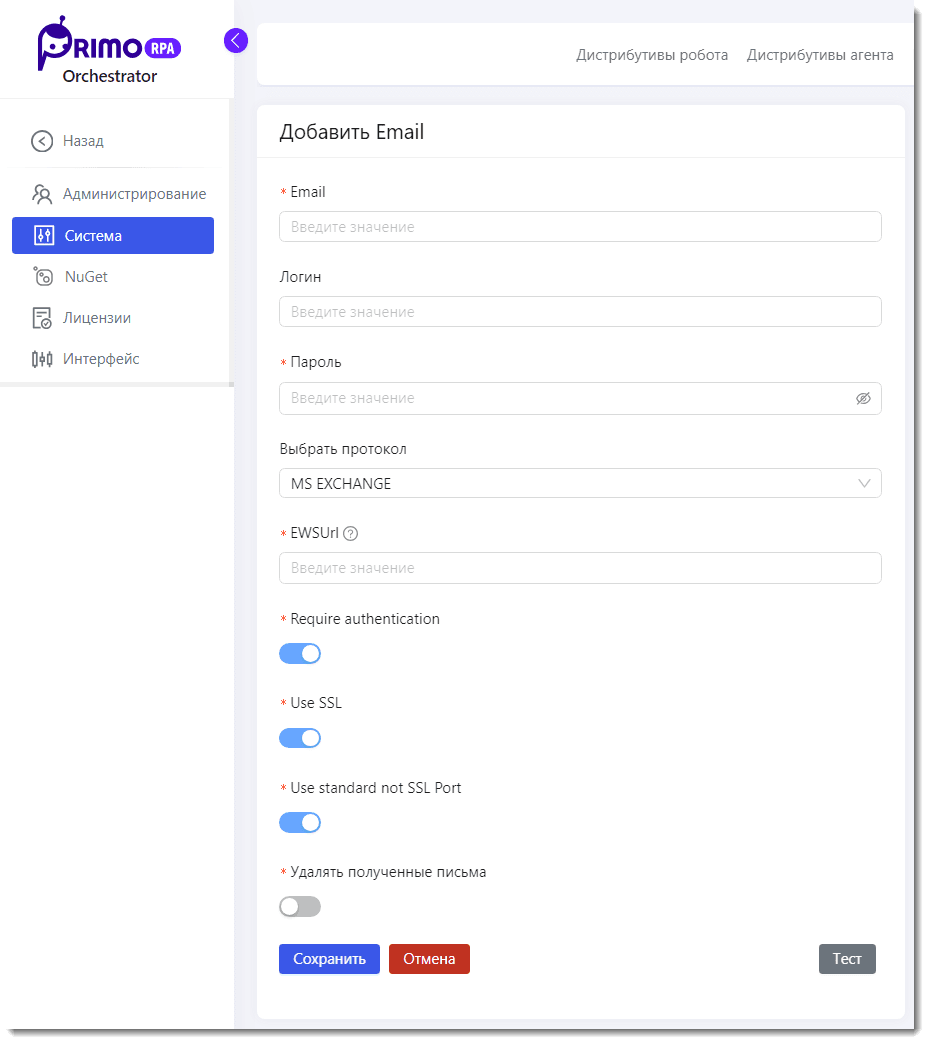Click the EWSUrl help question mark icon
Viewport: 929px width, 1044px height.
350,534
